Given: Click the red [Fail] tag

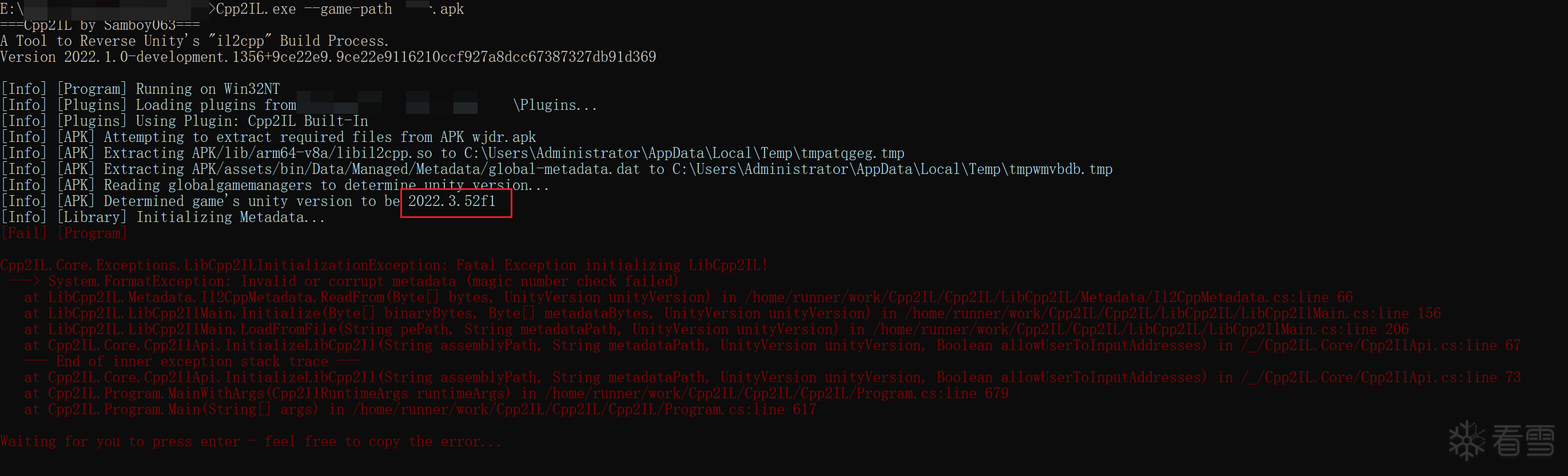Looking at the screenshot, I should pyautogui.click(x=24, y=233).
